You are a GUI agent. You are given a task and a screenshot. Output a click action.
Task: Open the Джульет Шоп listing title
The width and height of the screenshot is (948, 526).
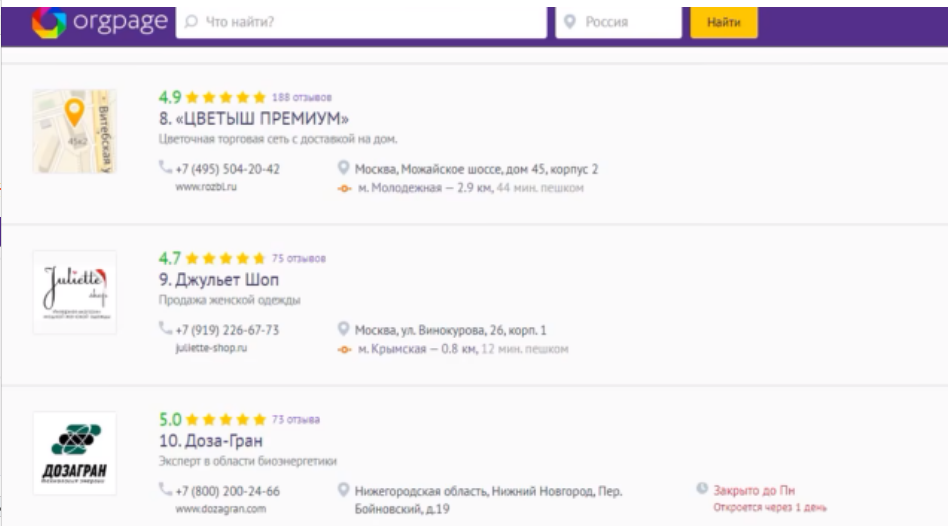tap(219, 280)
